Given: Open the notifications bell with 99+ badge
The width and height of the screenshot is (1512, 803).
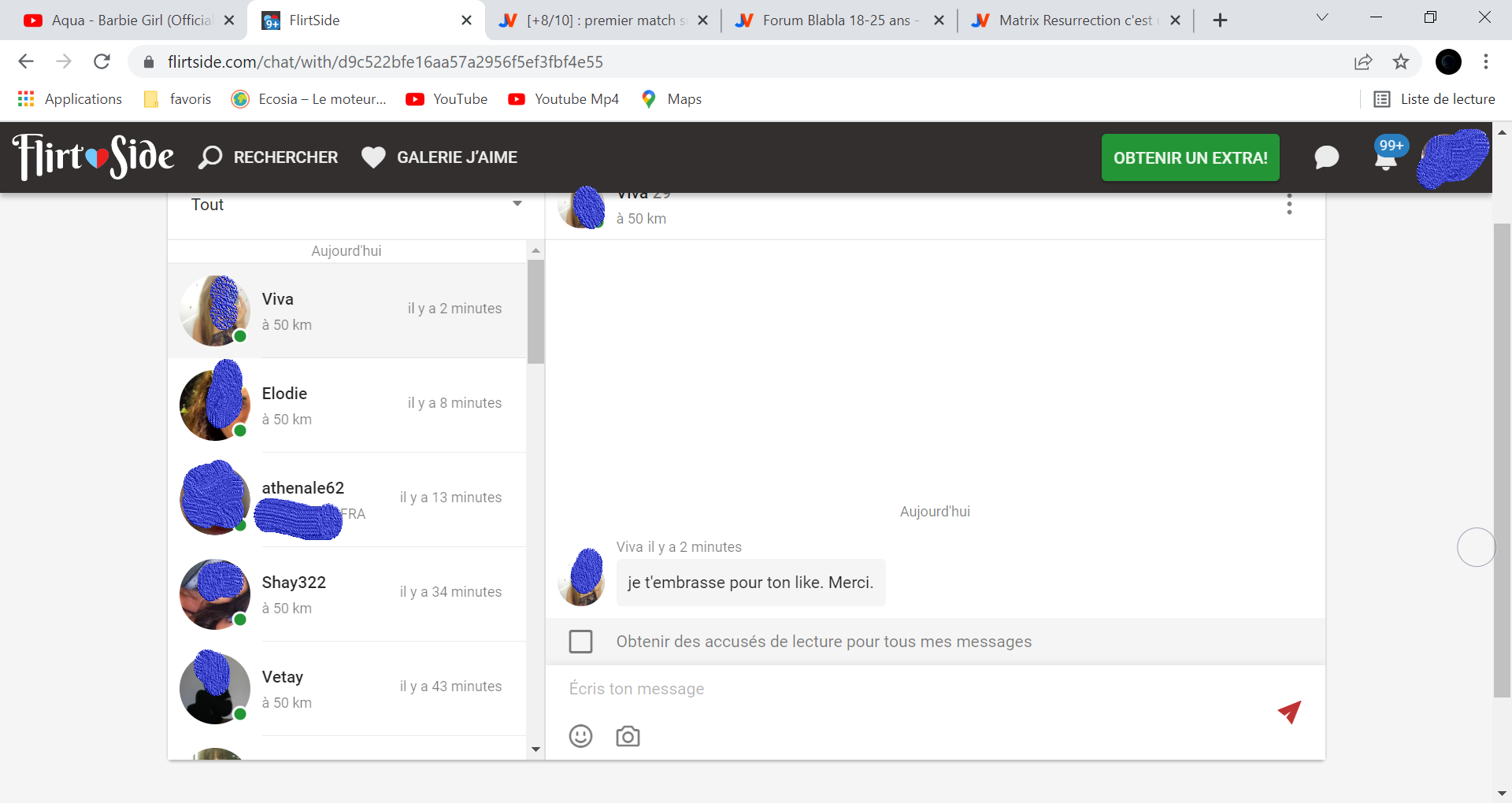Looking at the screenshot, I should (1387, 155).
